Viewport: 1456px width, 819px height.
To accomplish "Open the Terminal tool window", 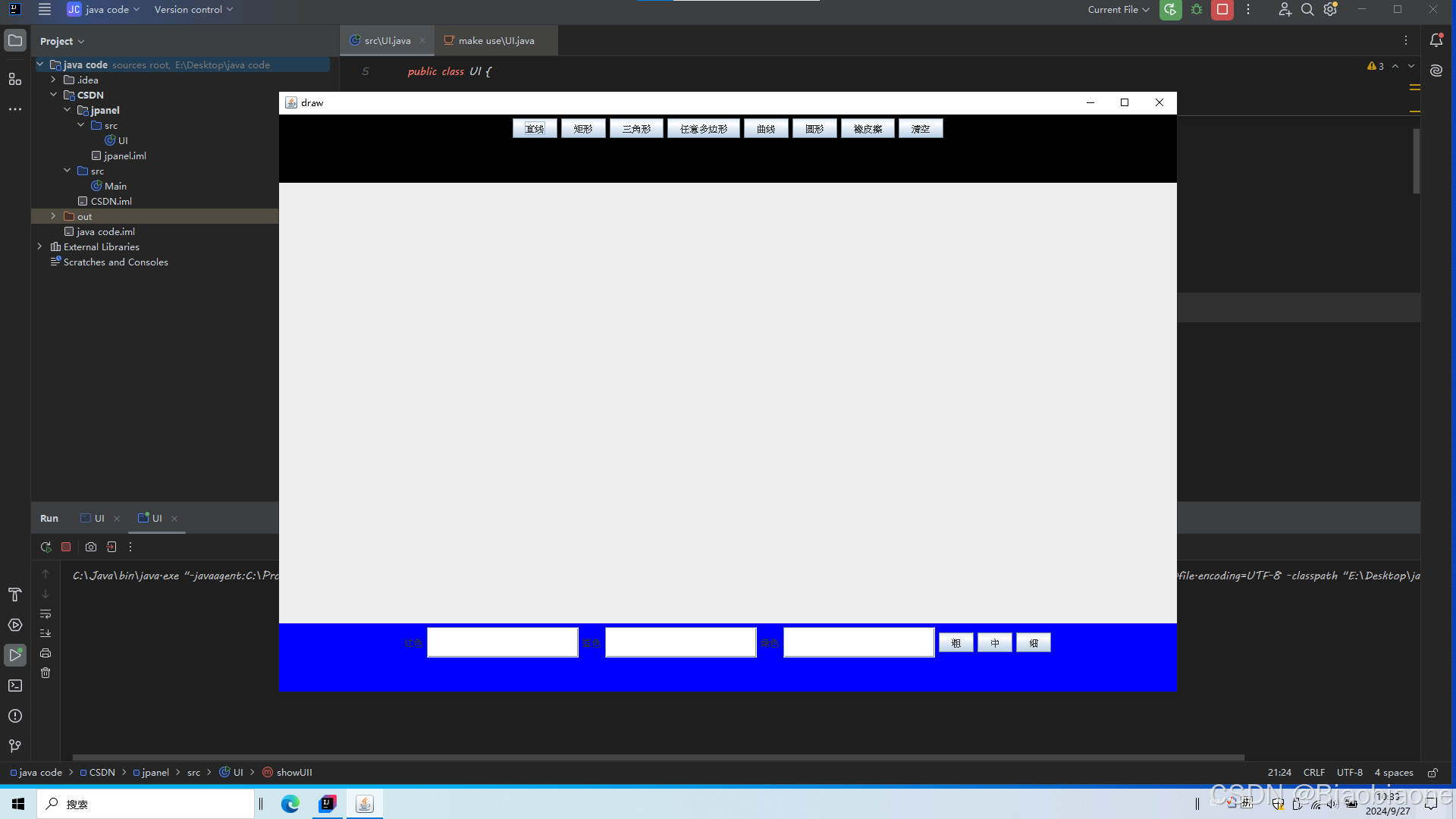I will pyautogui.click(x=14, y=686).
